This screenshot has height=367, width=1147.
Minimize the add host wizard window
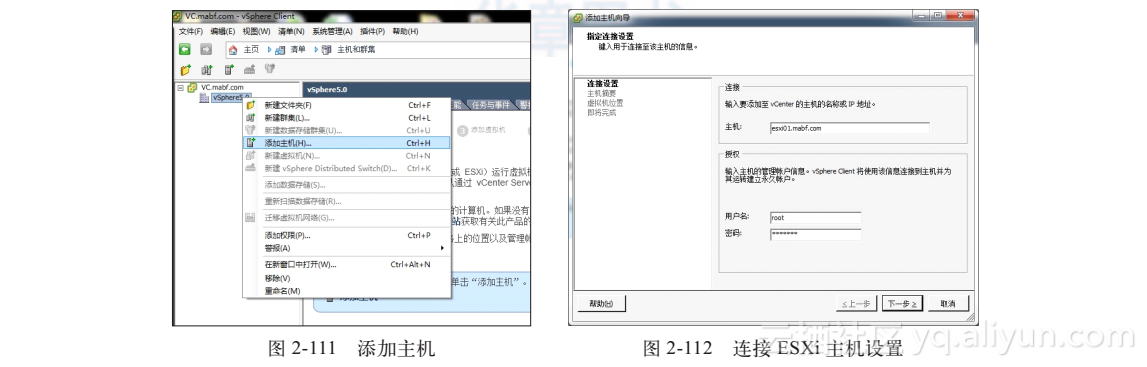(x=920, y=15)
